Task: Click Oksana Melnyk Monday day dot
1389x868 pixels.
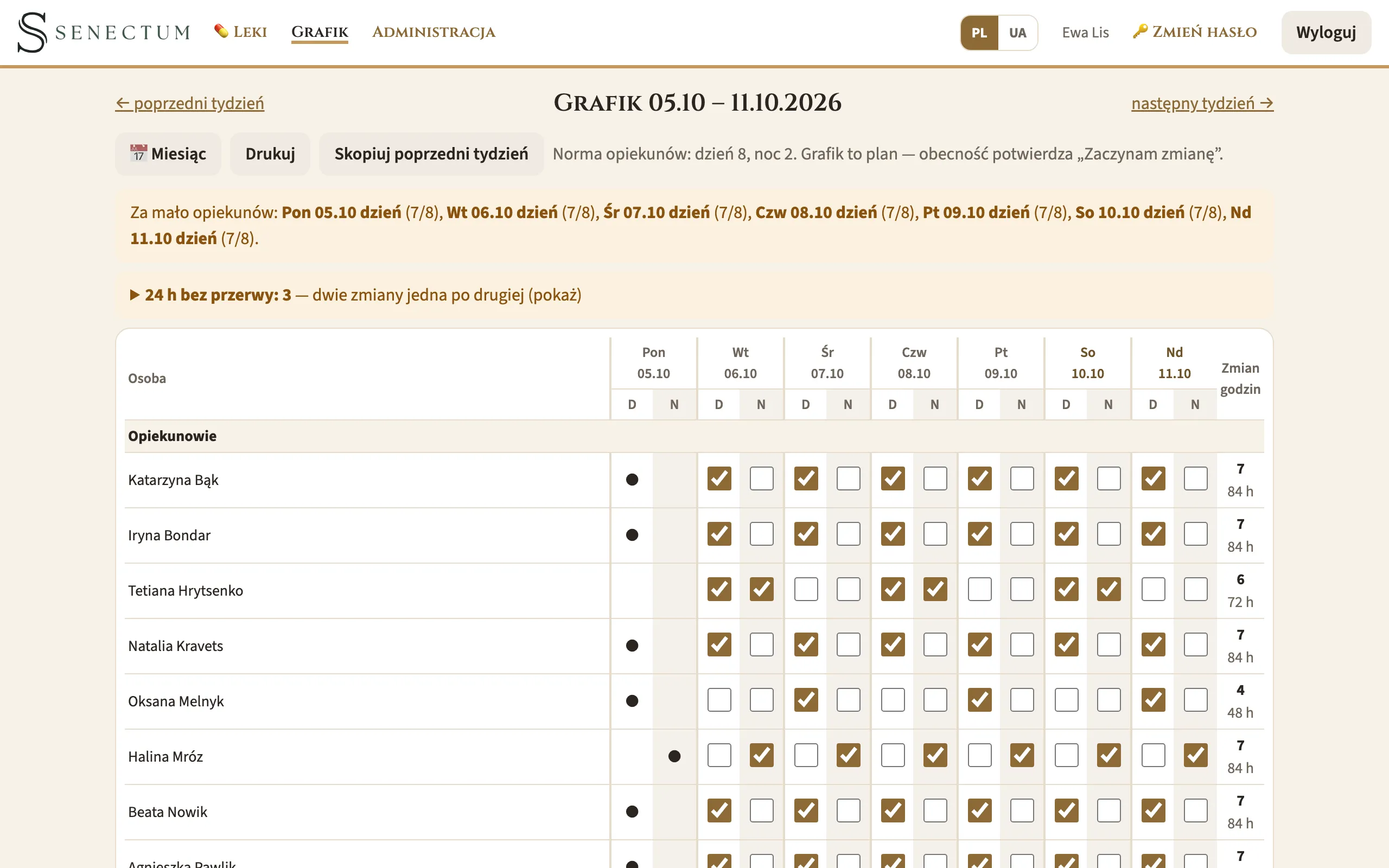Action: tap(632, 701)
